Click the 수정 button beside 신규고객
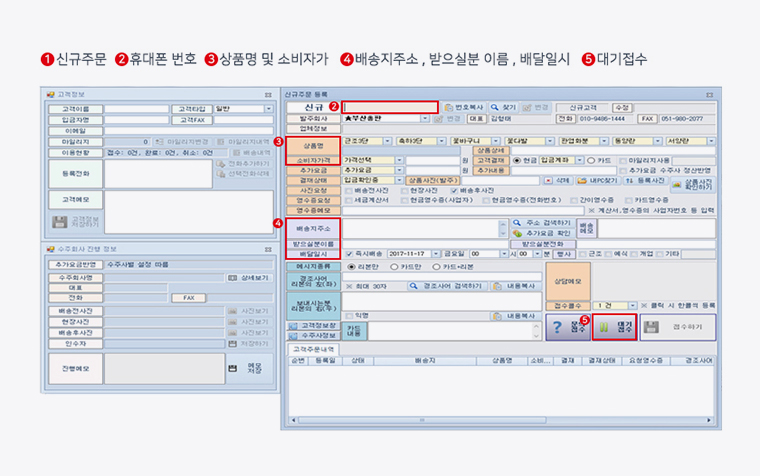The width and height of the screenshot is (760, 476). point(622,106)
